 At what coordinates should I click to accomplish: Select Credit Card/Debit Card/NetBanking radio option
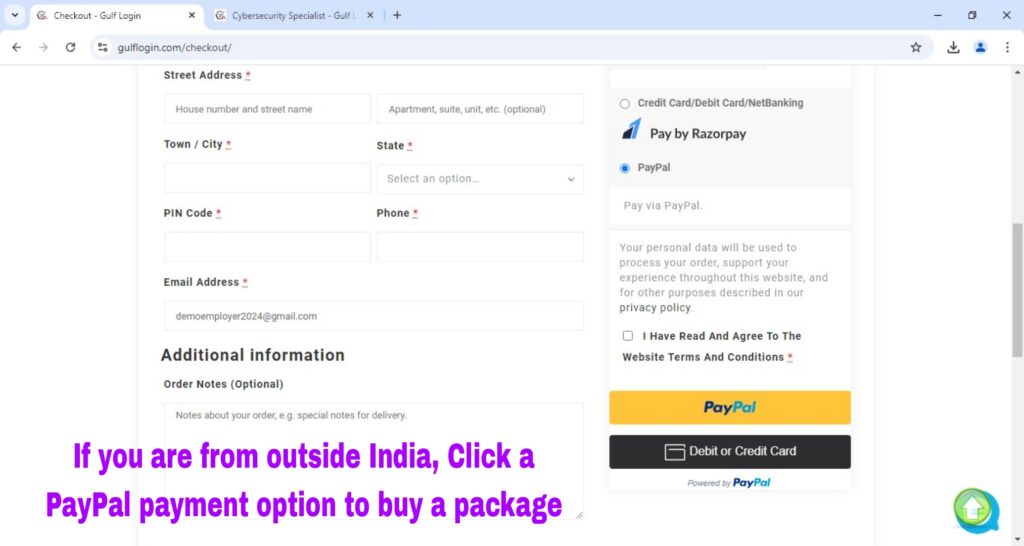(x=625, y=103)
